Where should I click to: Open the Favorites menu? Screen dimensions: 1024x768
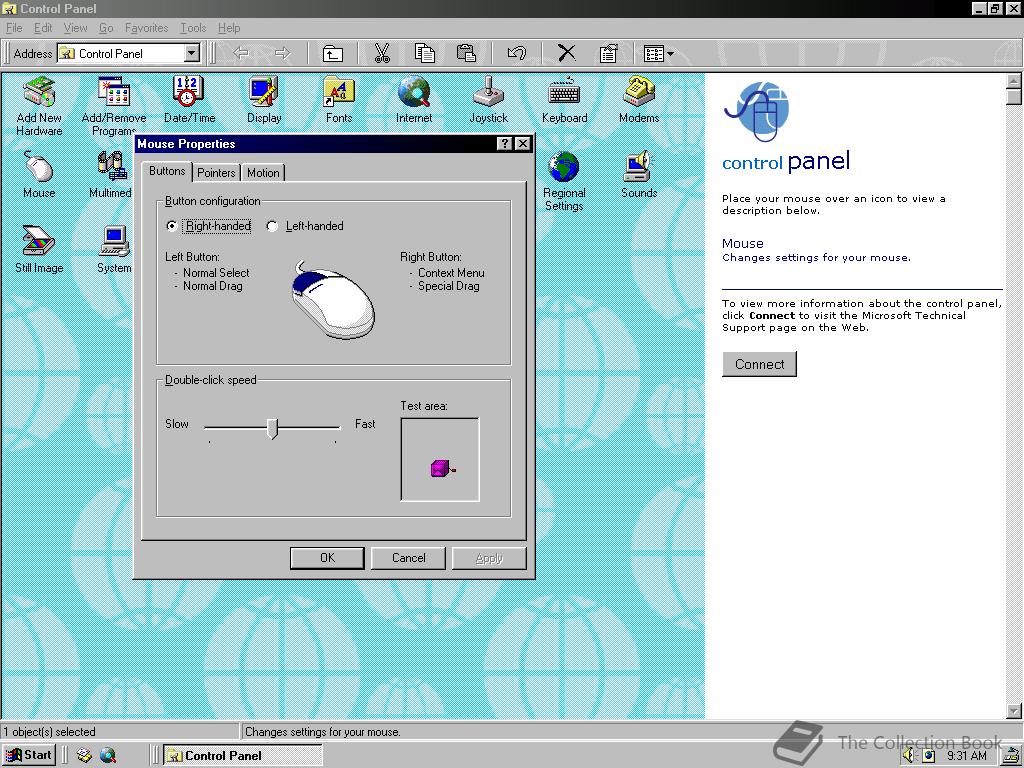146,27
